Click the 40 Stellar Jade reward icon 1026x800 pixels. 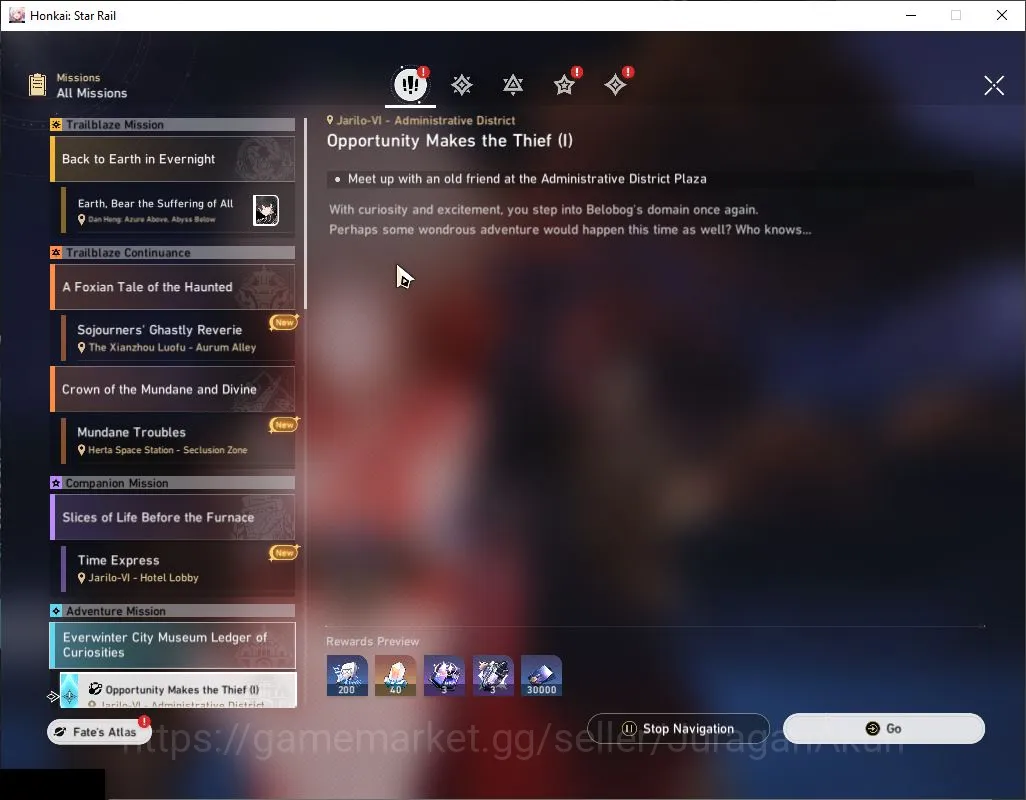[x=395, y=675]
